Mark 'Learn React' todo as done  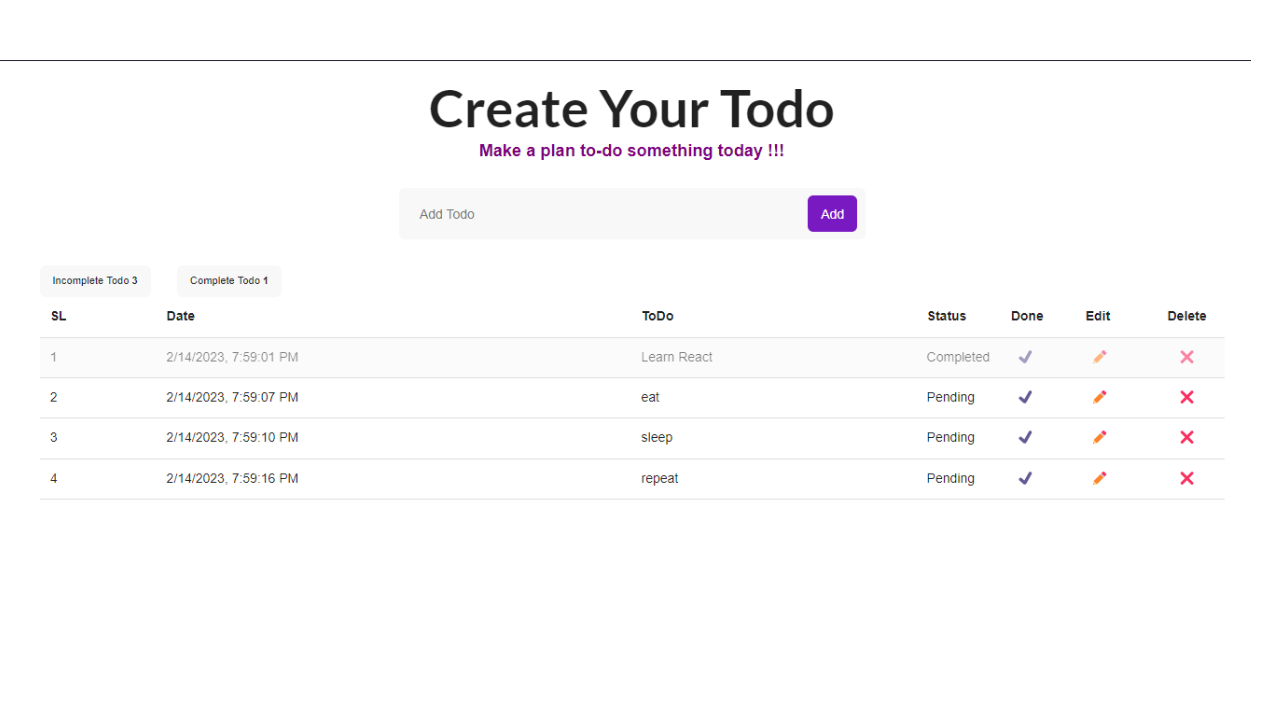coord(1025,357)
